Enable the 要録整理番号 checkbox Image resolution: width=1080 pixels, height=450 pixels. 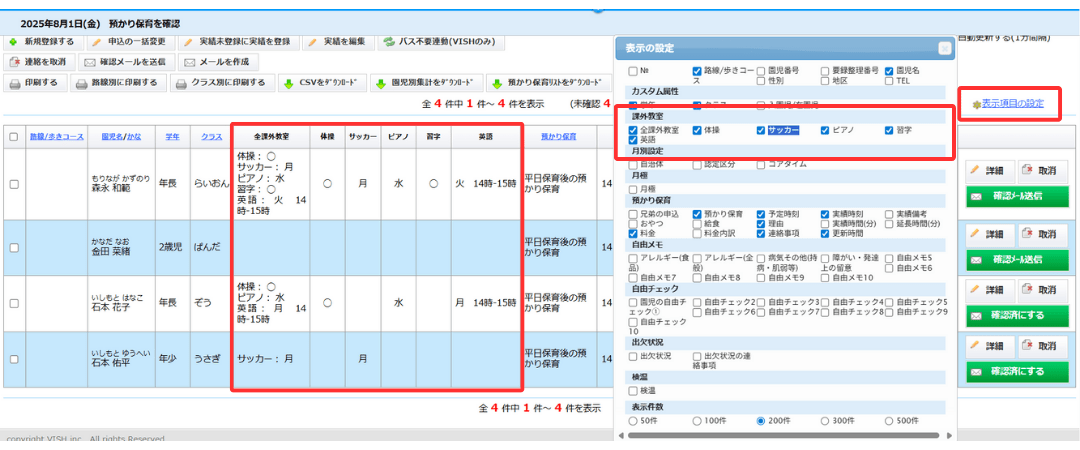[825, 71]
